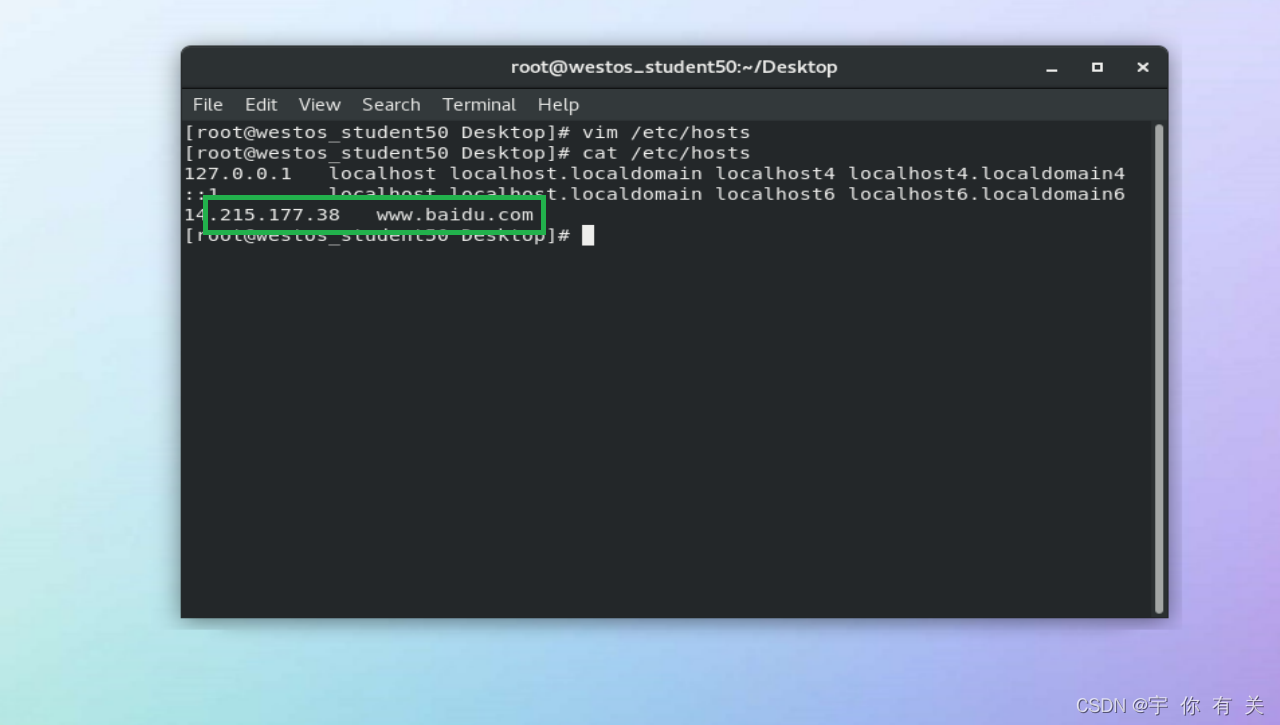Screen dimensions: 1280x725
Task: Minimize the terminal window
Action: pyautogui.click(x=1052, y=68)
